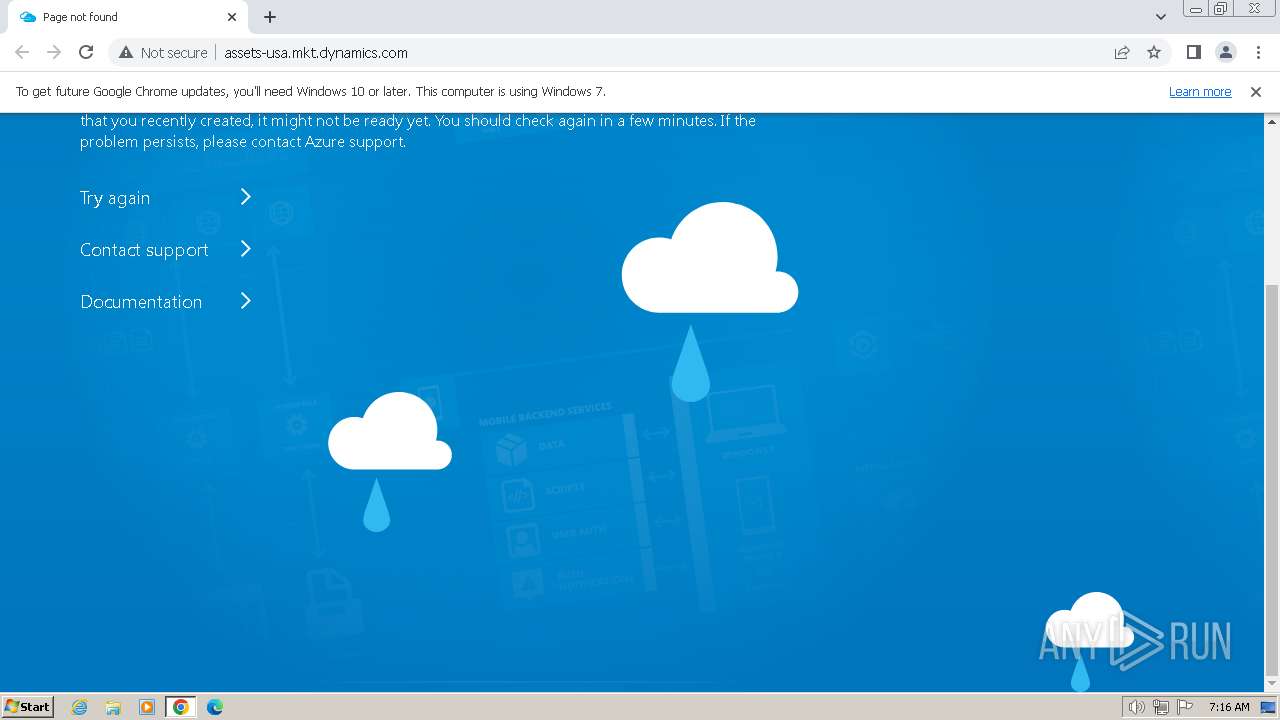Open the volume control in the system tray
1280x720 pixels.
1136,707
